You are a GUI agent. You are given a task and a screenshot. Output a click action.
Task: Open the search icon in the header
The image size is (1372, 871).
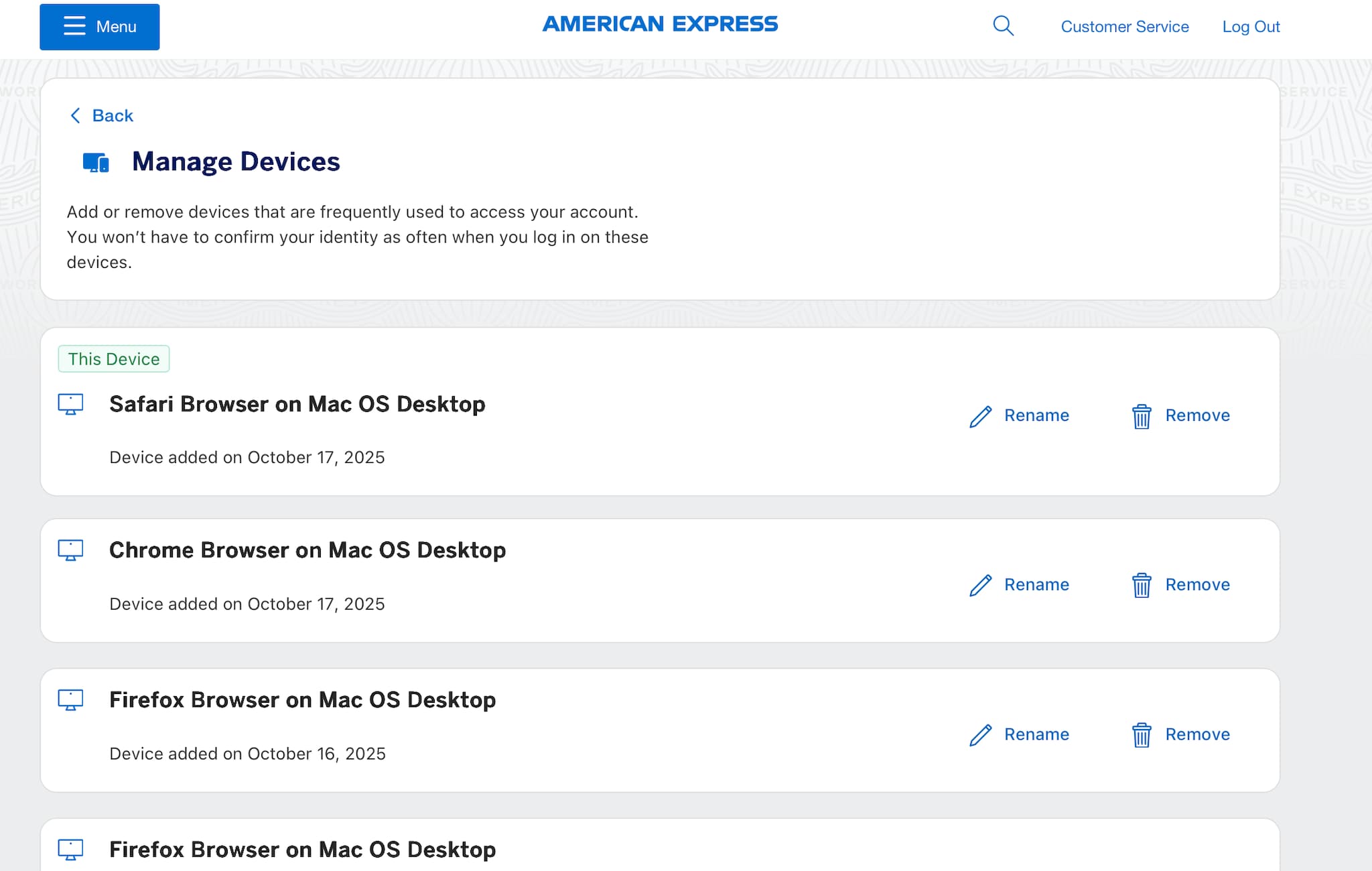click(1003, 26)
